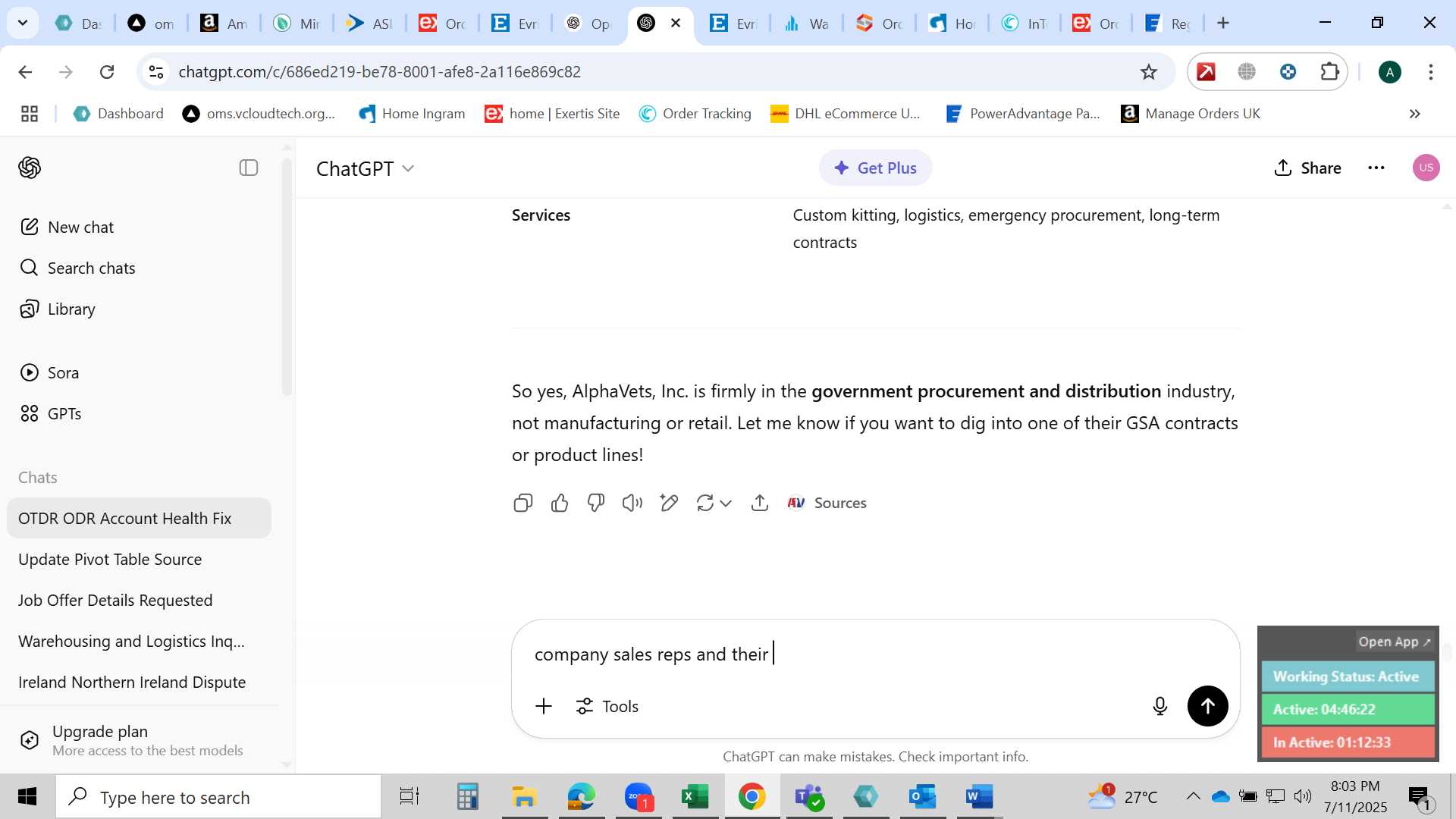This screenshot has width=1456, height=819.
Task: Open the apps grid in bookmarks bar
Action: pyautogui.click(x=30, y=114)
